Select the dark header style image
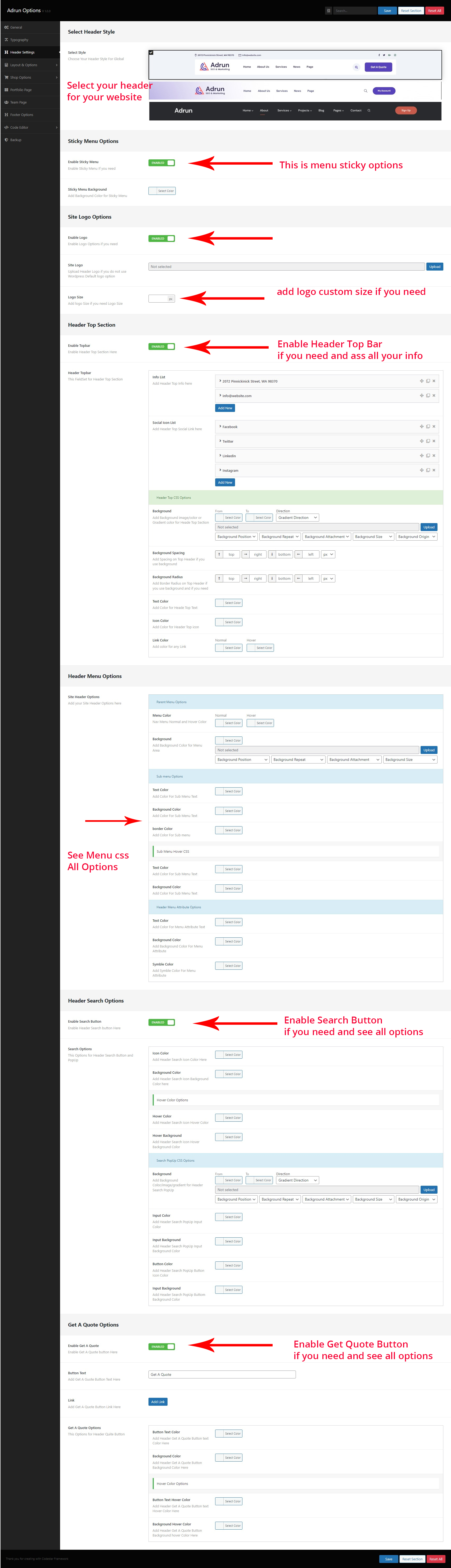The image size is (451, 1568). tap(295, 111)
